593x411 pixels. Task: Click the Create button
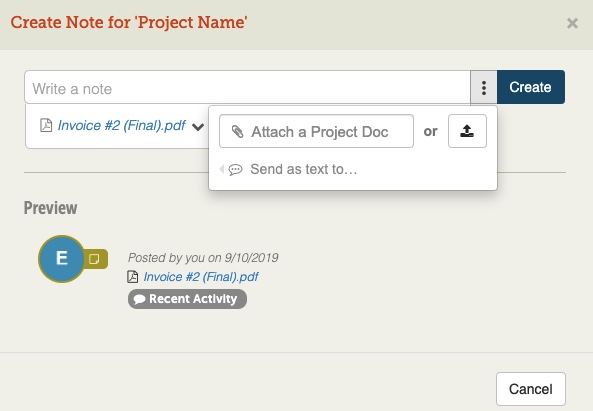pyautogui.click(x=531, y=87)
